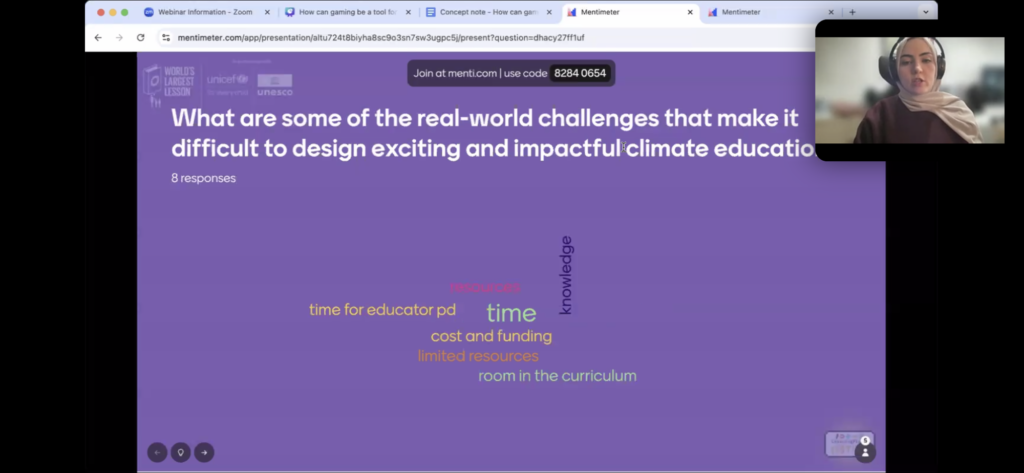Reload the Mentimeter page
This screenshot has width=1024, height=473.
click(140, 37)
